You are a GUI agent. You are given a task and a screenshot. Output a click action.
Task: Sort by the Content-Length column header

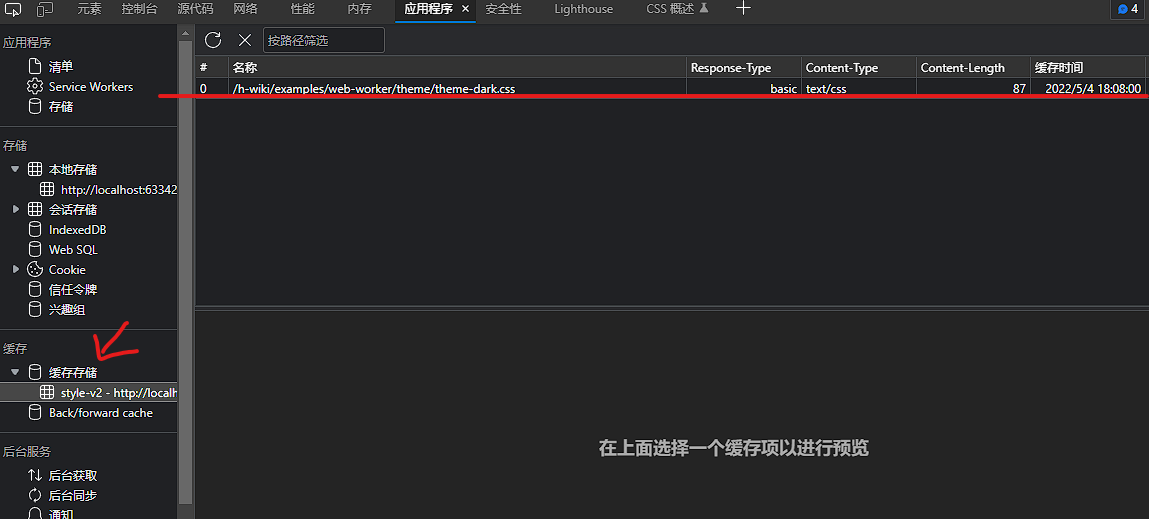pos(973,67)
